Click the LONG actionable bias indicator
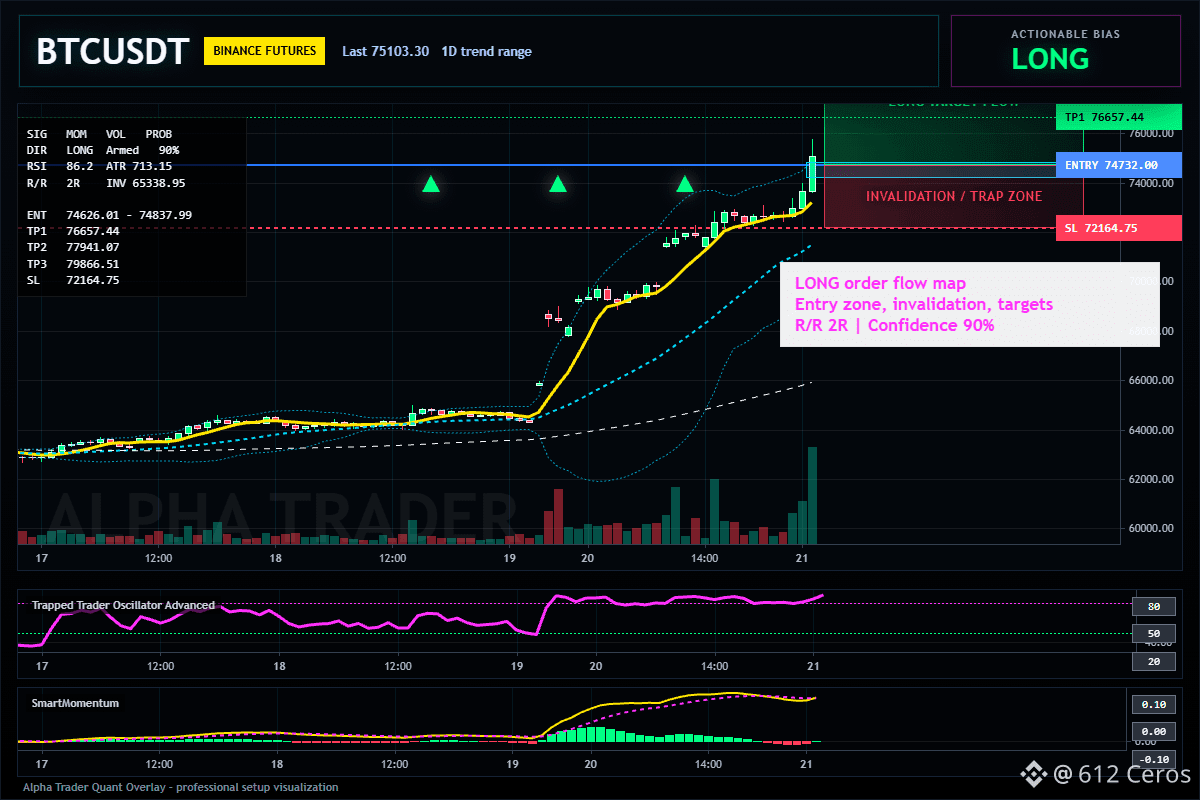The image size is (1200, 800). pyautogui.click(x=1050, y=60)
